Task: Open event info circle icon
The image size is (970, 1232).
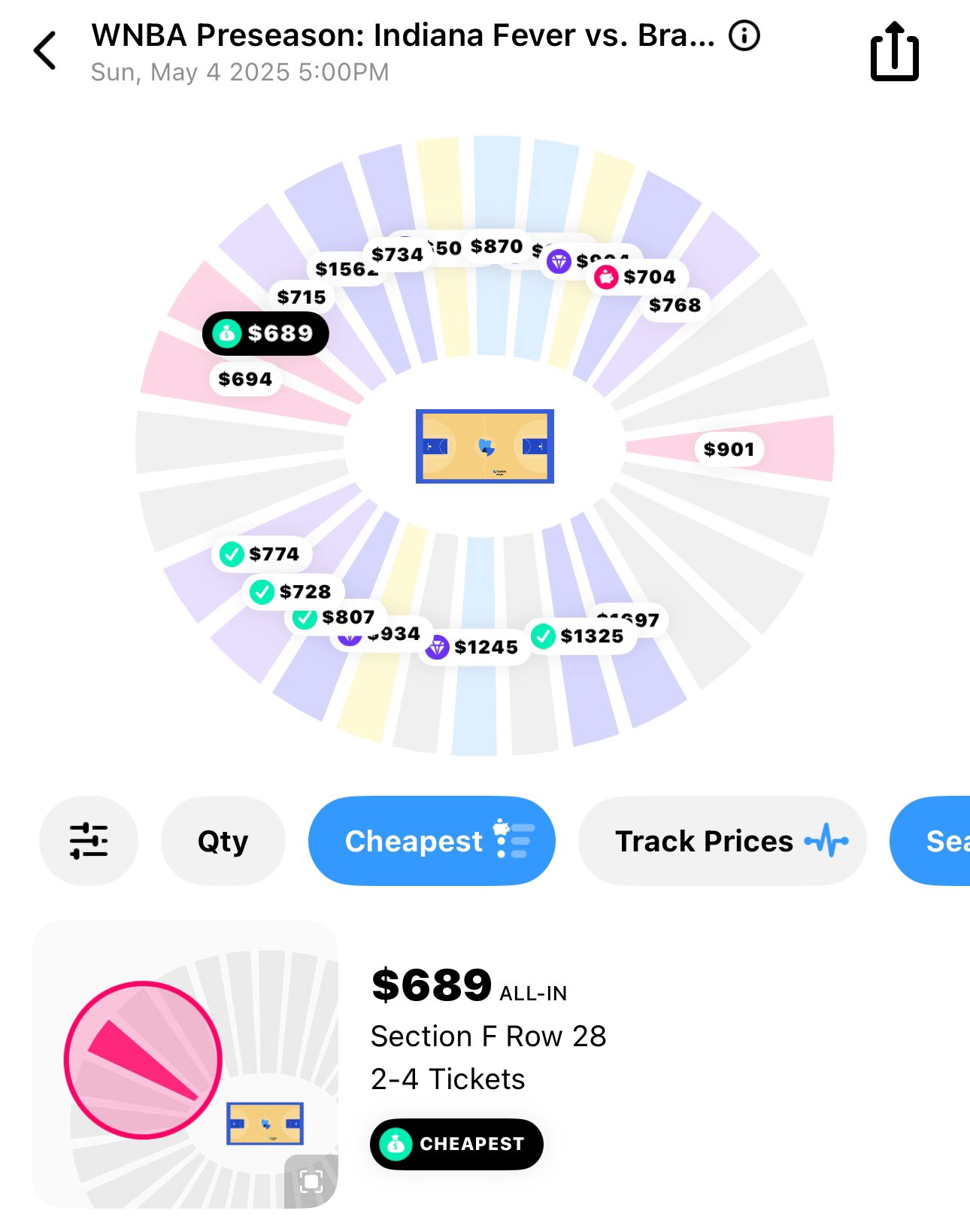Action: pos(744,35)
